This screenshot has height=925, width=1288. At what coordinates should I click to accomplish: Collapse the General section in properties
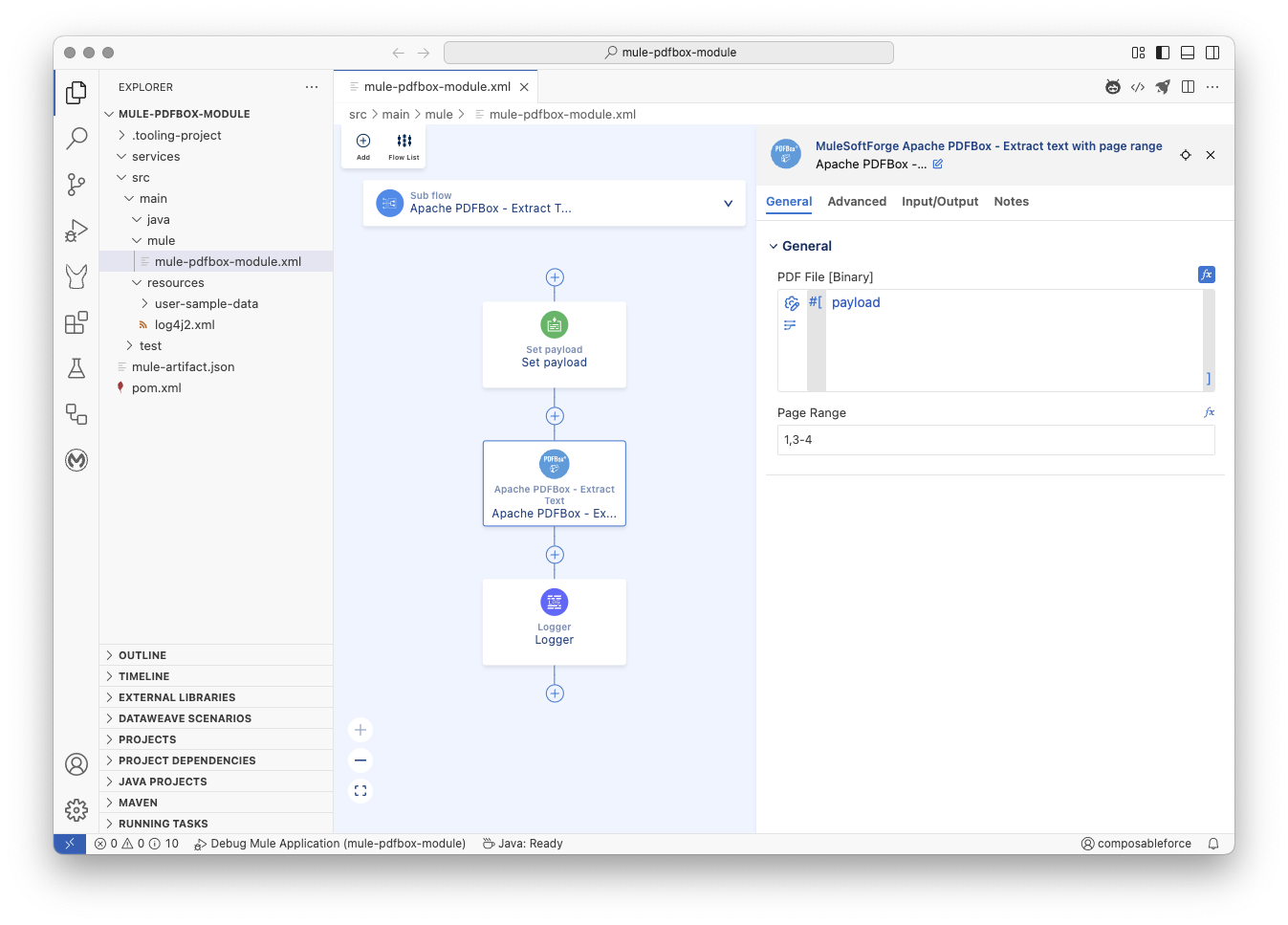pyautogui.click(x=774, y=246)
